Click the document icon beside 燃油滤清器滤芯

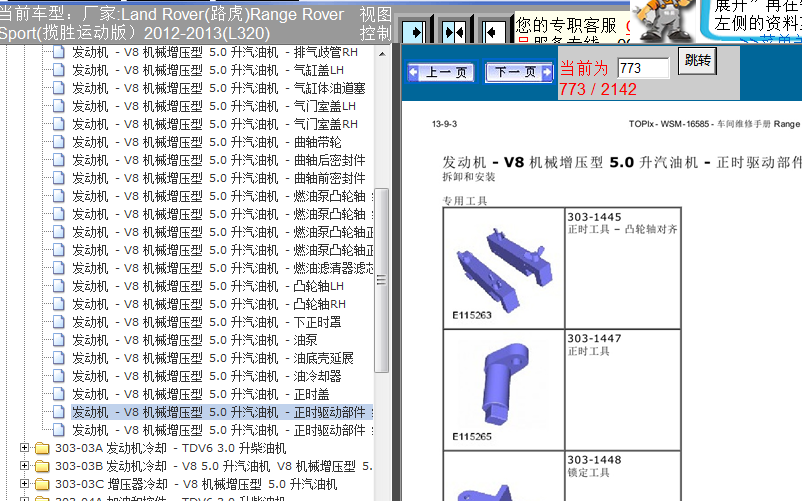(59, 268)
